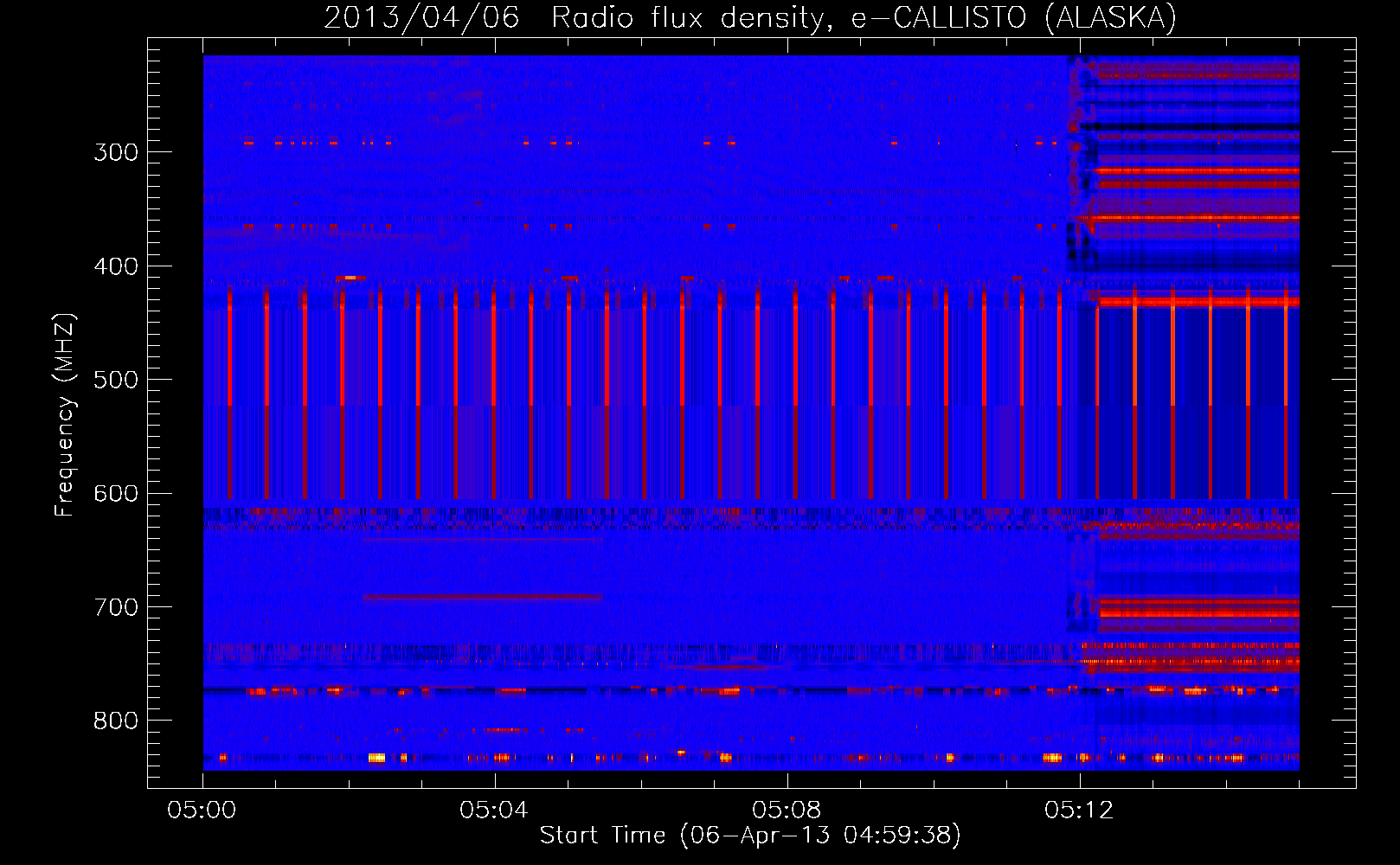
Task: Click the 800 frequency tick label
Action: [x=116, y=721]
